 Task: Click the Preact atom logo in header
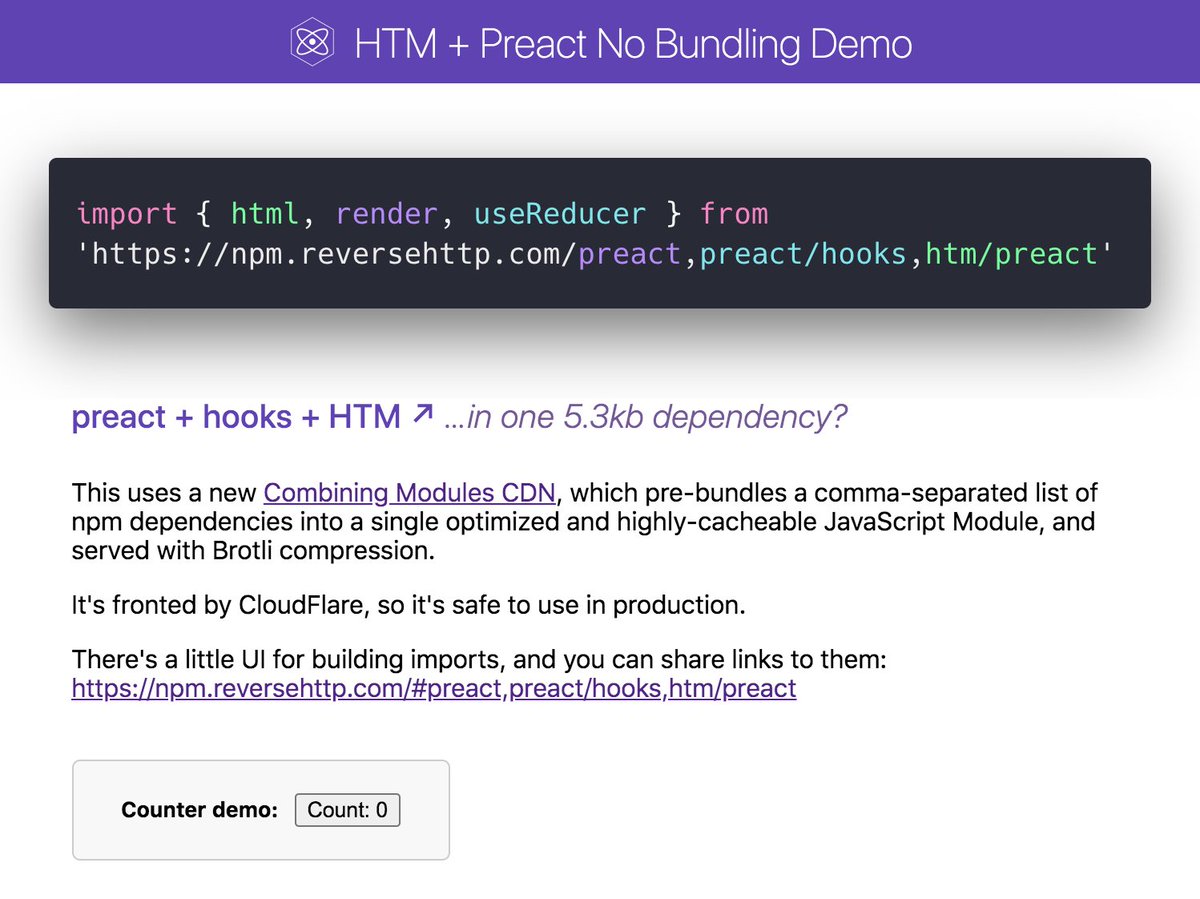311,43
